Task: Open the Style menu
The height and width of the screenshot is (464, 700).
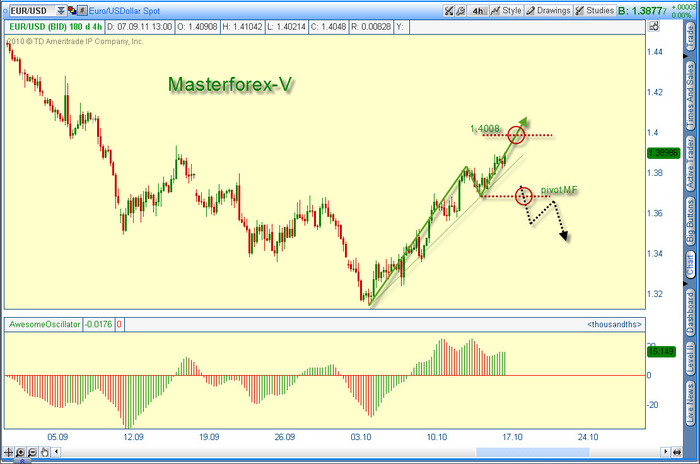Action: click(x=505, y=11)
